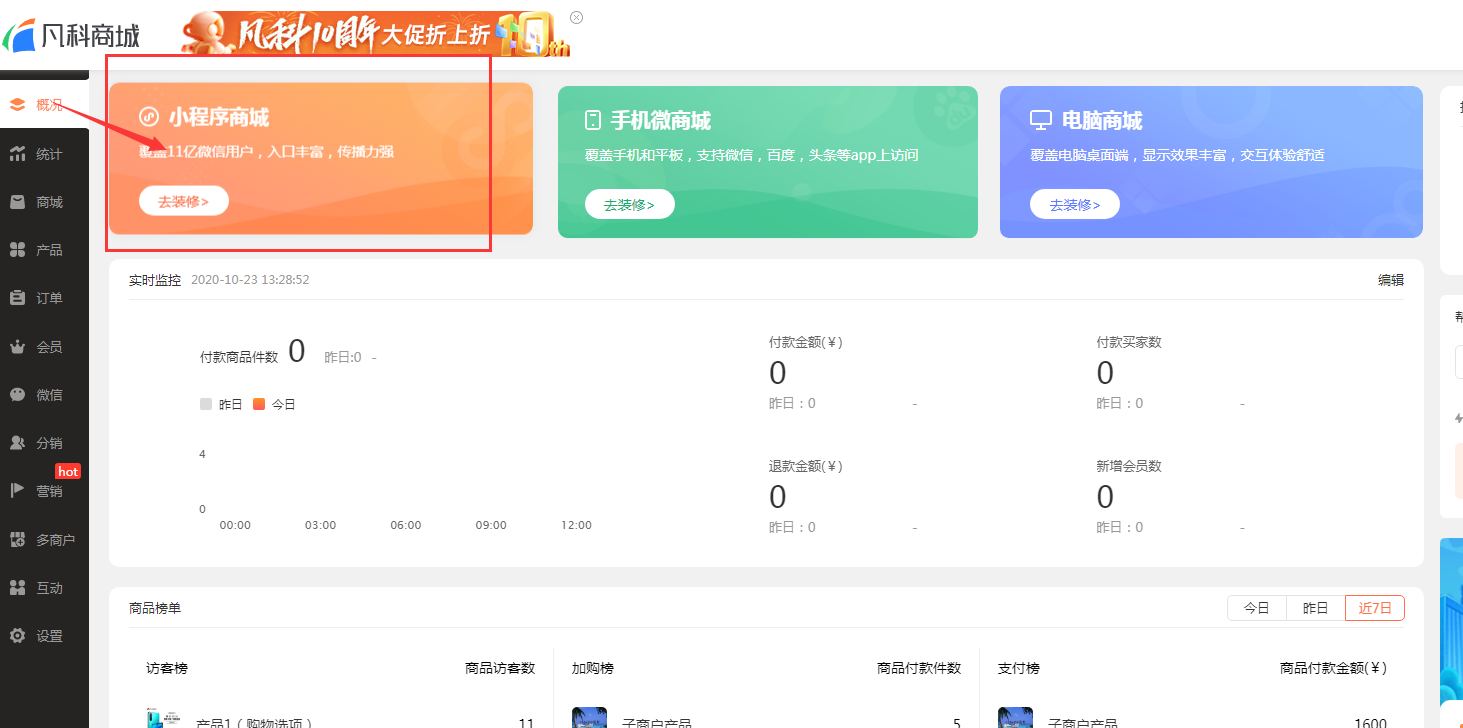
Task: Click the 设置 gear icon
Action: 17,636
